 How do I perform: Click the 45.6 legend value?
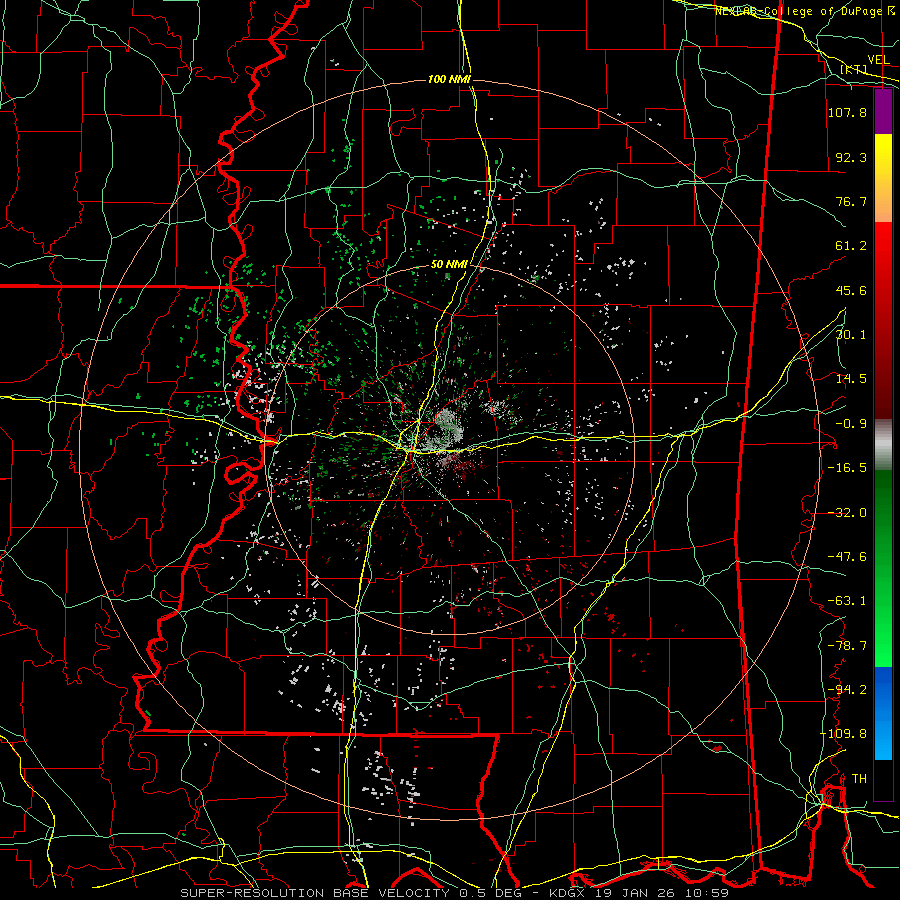point(851,290)
